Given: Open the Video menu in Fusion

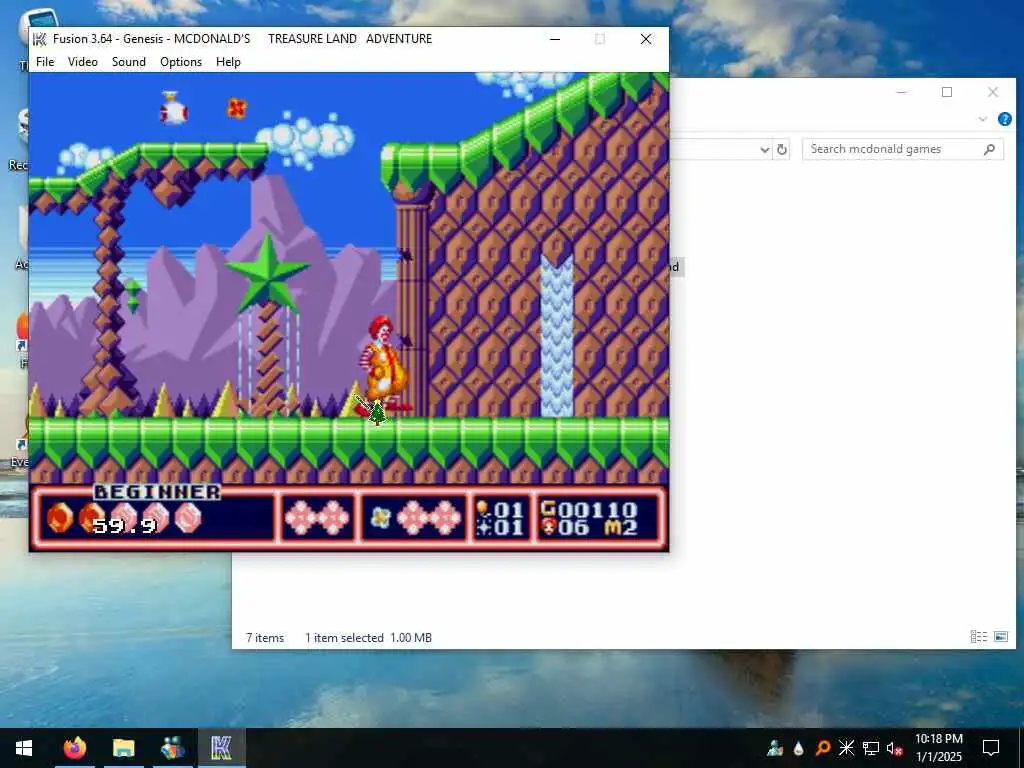Looking at the screenshot, I should (83, 61).
